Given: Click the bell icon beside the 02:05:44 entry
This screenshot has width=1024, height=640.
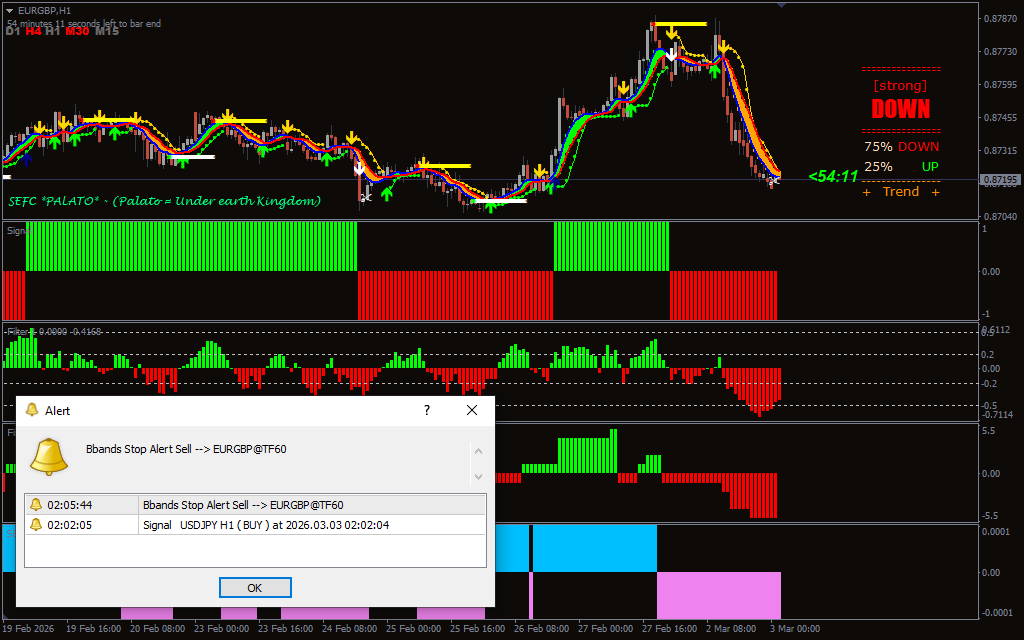Looking at the screenshot, I should click(36, 505).
